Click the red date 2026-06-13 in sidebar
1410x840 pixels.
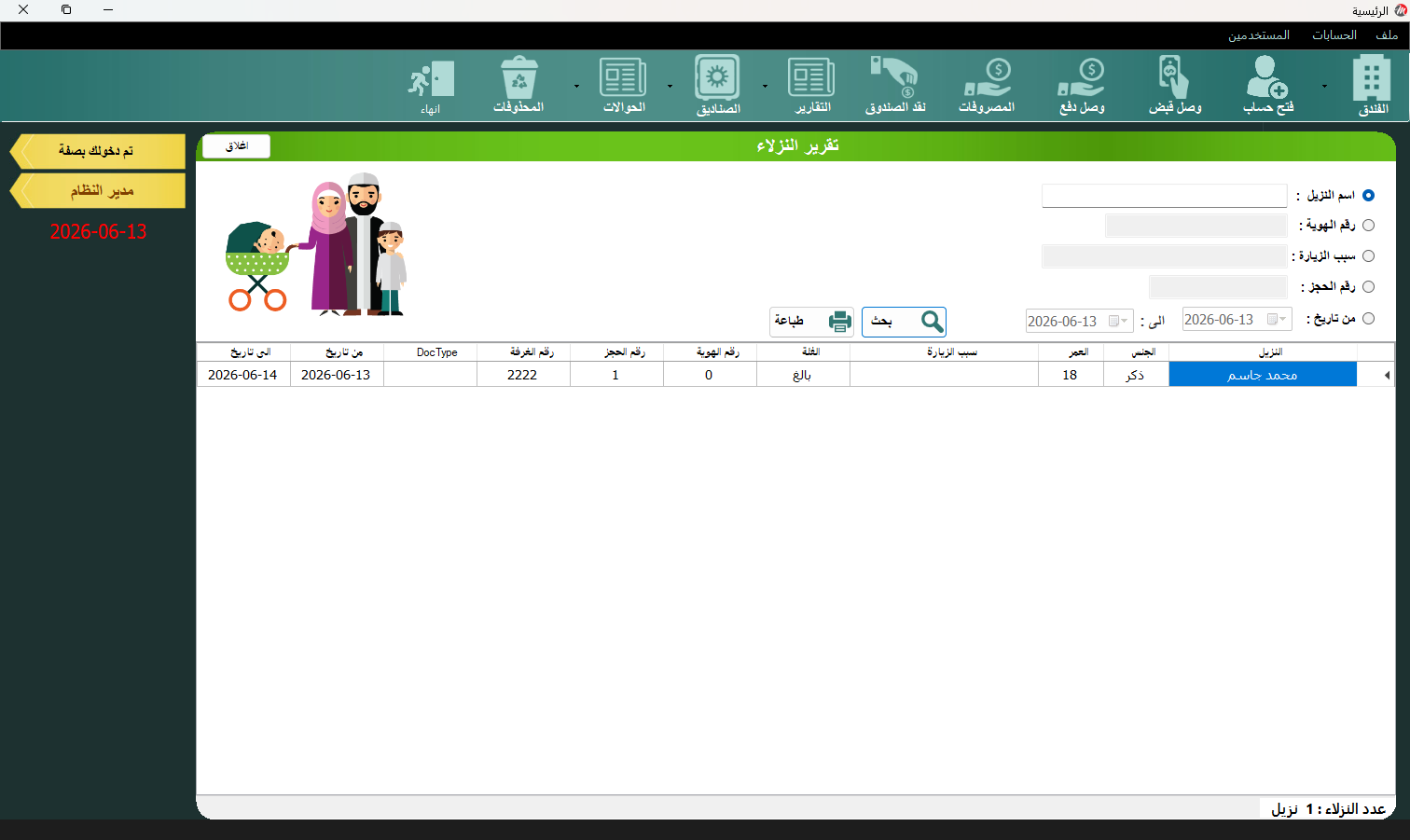point(98,232)
